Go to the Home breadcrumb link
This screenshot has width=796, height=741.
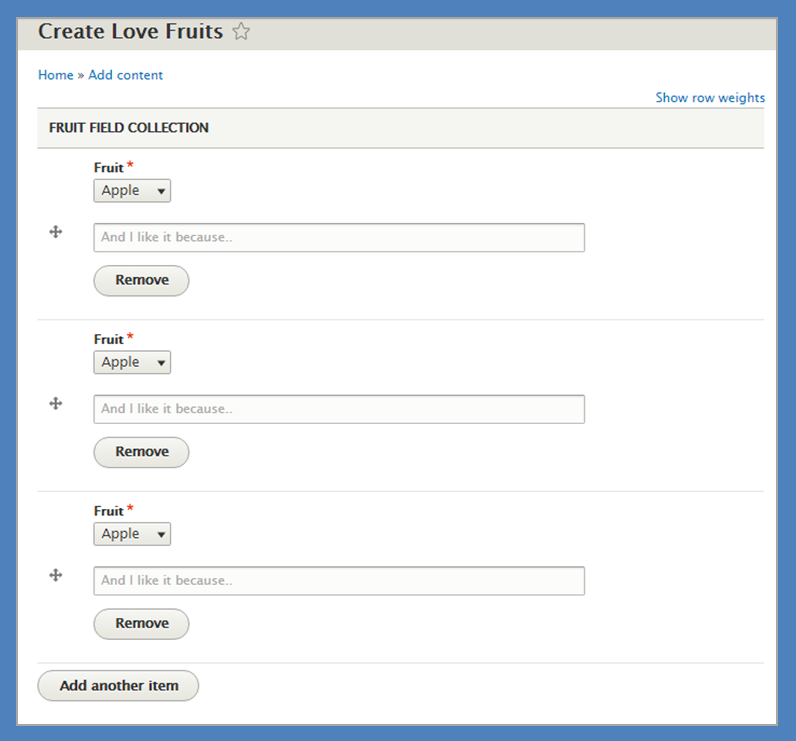[56, 75]
